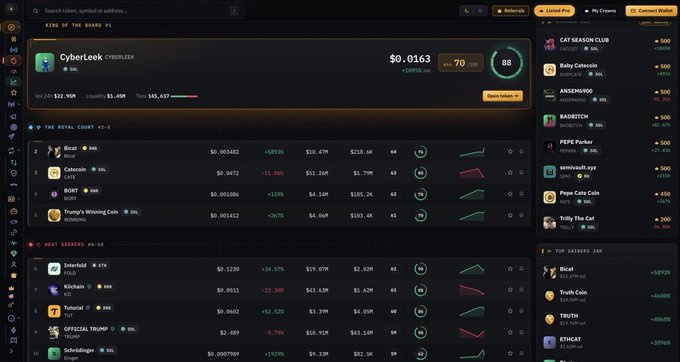Favorite Interfold with its star icon
Screen dimensions: 680x362
coord(510,269)
